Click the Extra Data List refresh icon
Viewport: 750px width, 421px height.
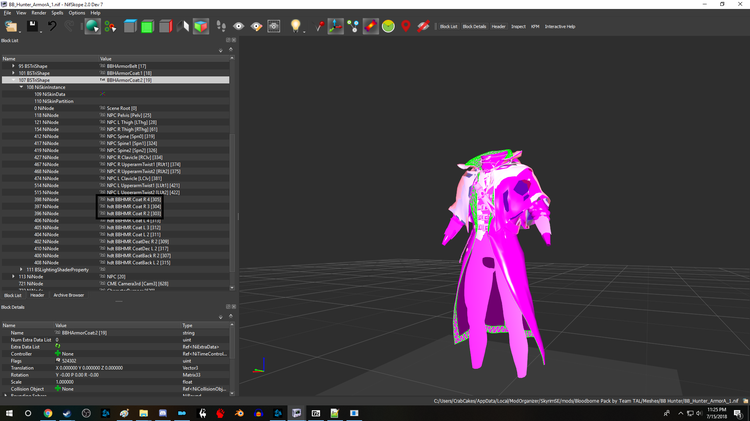(58, 346)
